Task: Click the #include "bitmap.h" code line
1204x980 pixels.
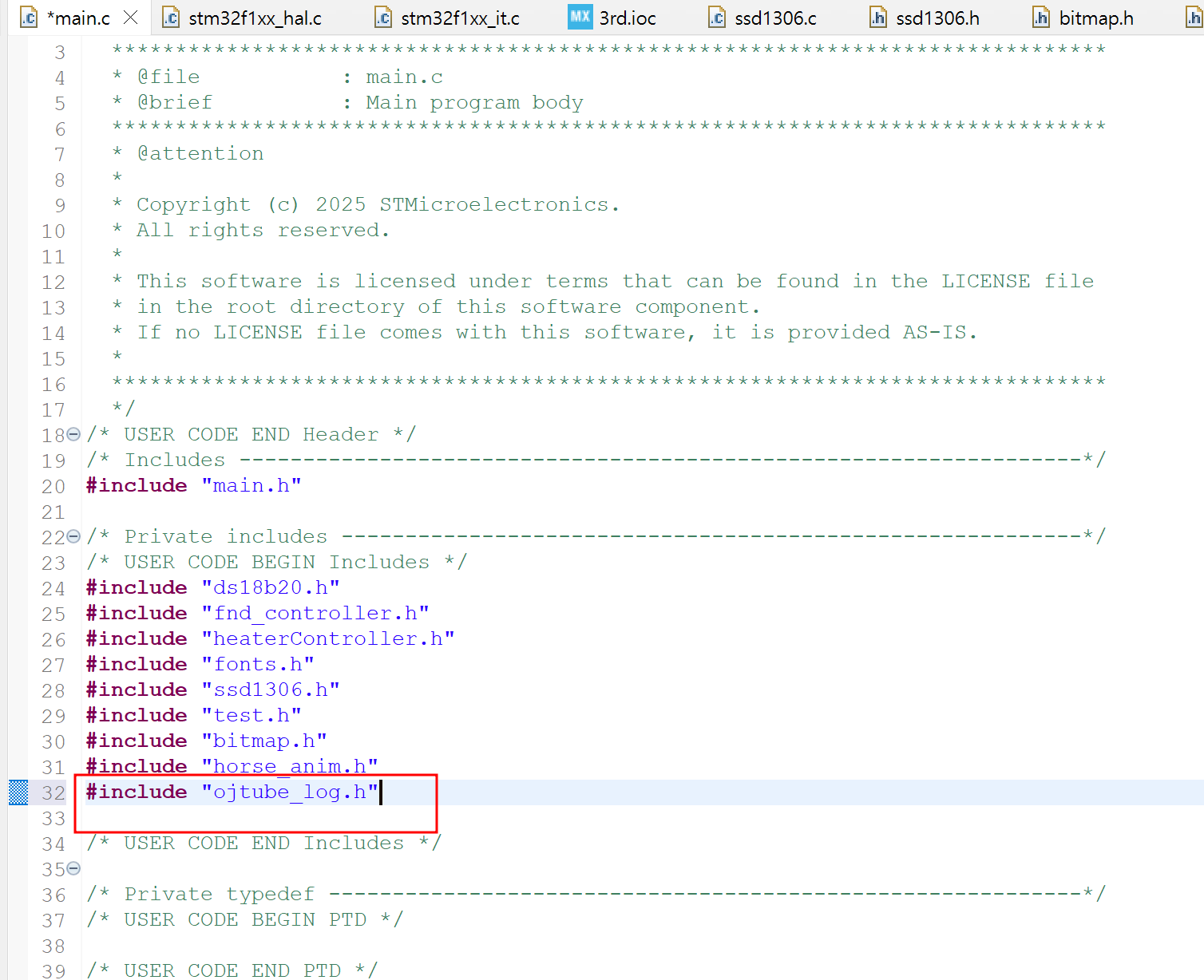Action: coord(207,741)
